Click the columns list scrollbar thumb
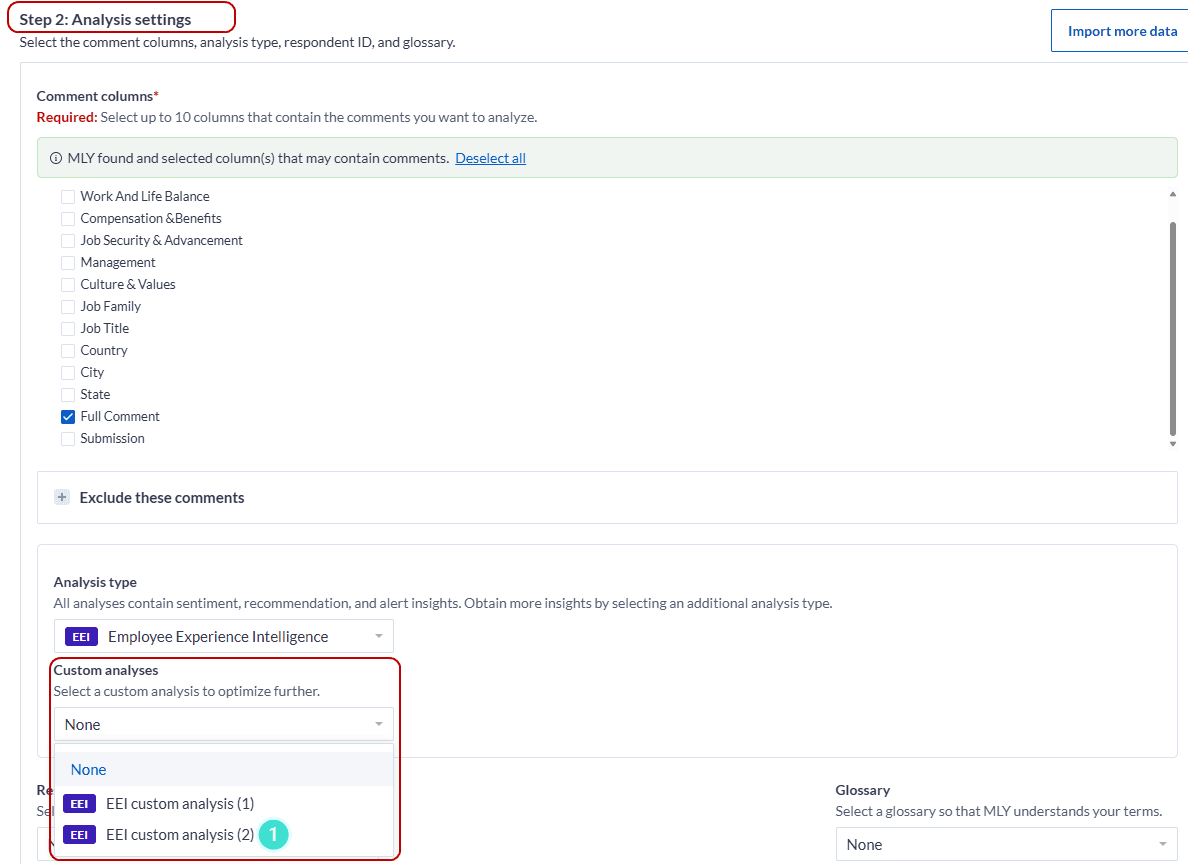 click(1173, 327)
